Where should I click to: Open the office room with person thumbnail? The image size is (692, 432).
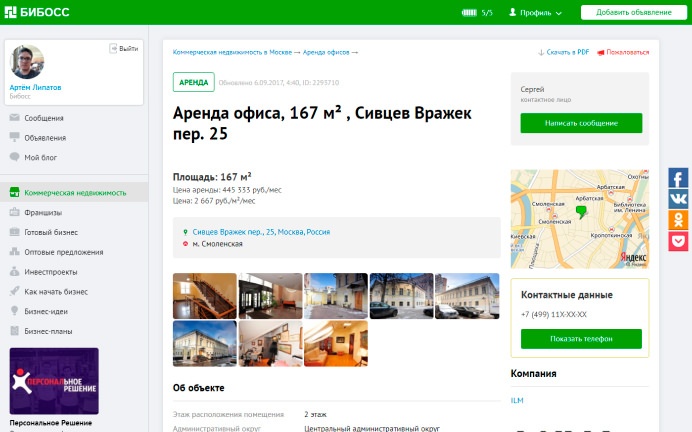[x=271, y=343]
